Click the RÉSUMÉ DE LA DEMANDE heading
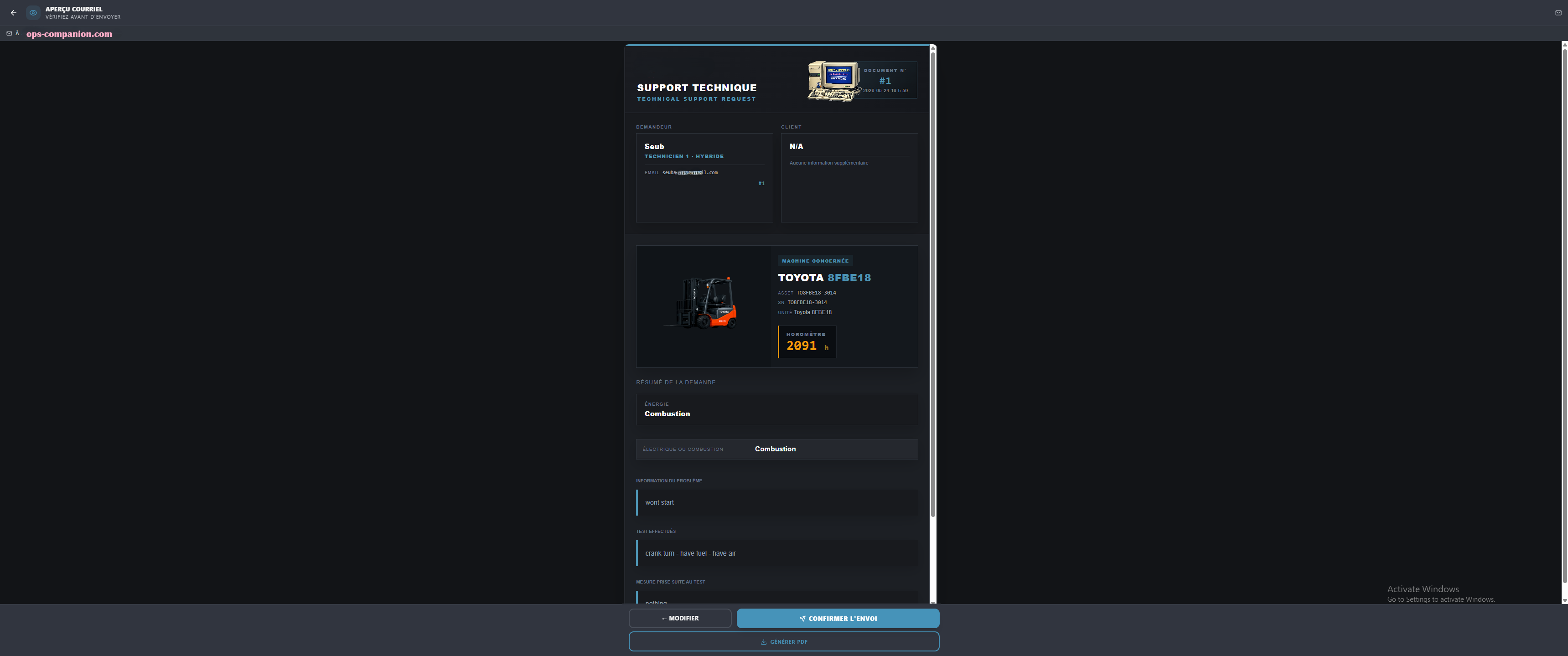Image resolution: width=1568 pixels, height=656 pixels. [x=676, y=382]
